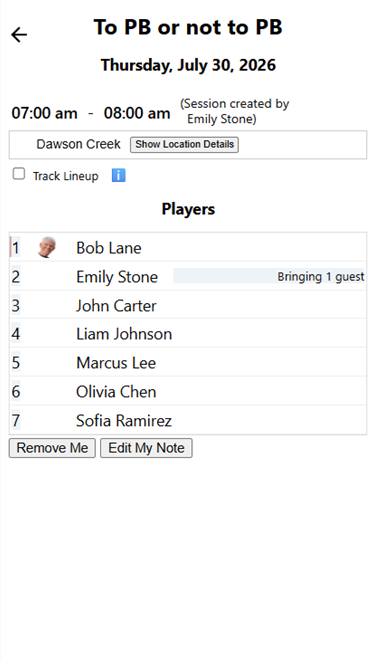
Task: Click the 08:00 am end time
Action: coord(137,113)
